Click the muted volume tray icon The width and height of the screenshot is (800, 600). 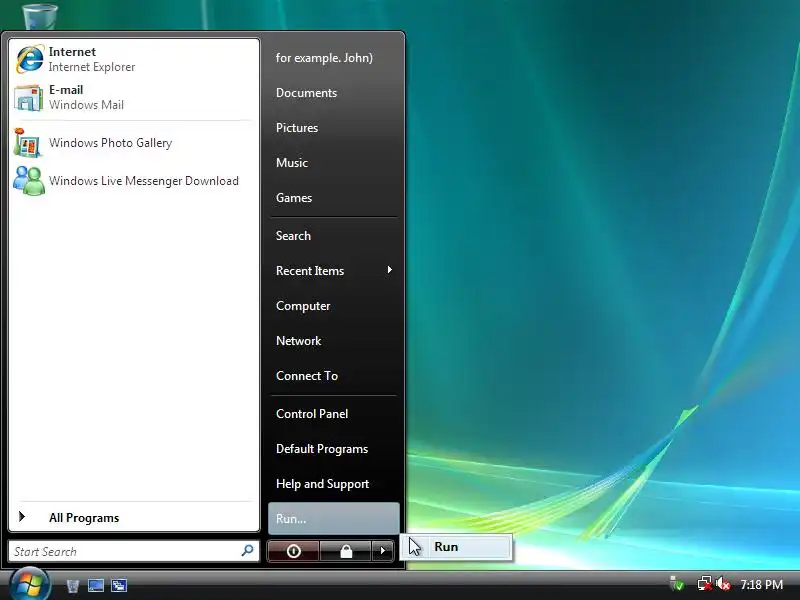[x=722, y=583]
